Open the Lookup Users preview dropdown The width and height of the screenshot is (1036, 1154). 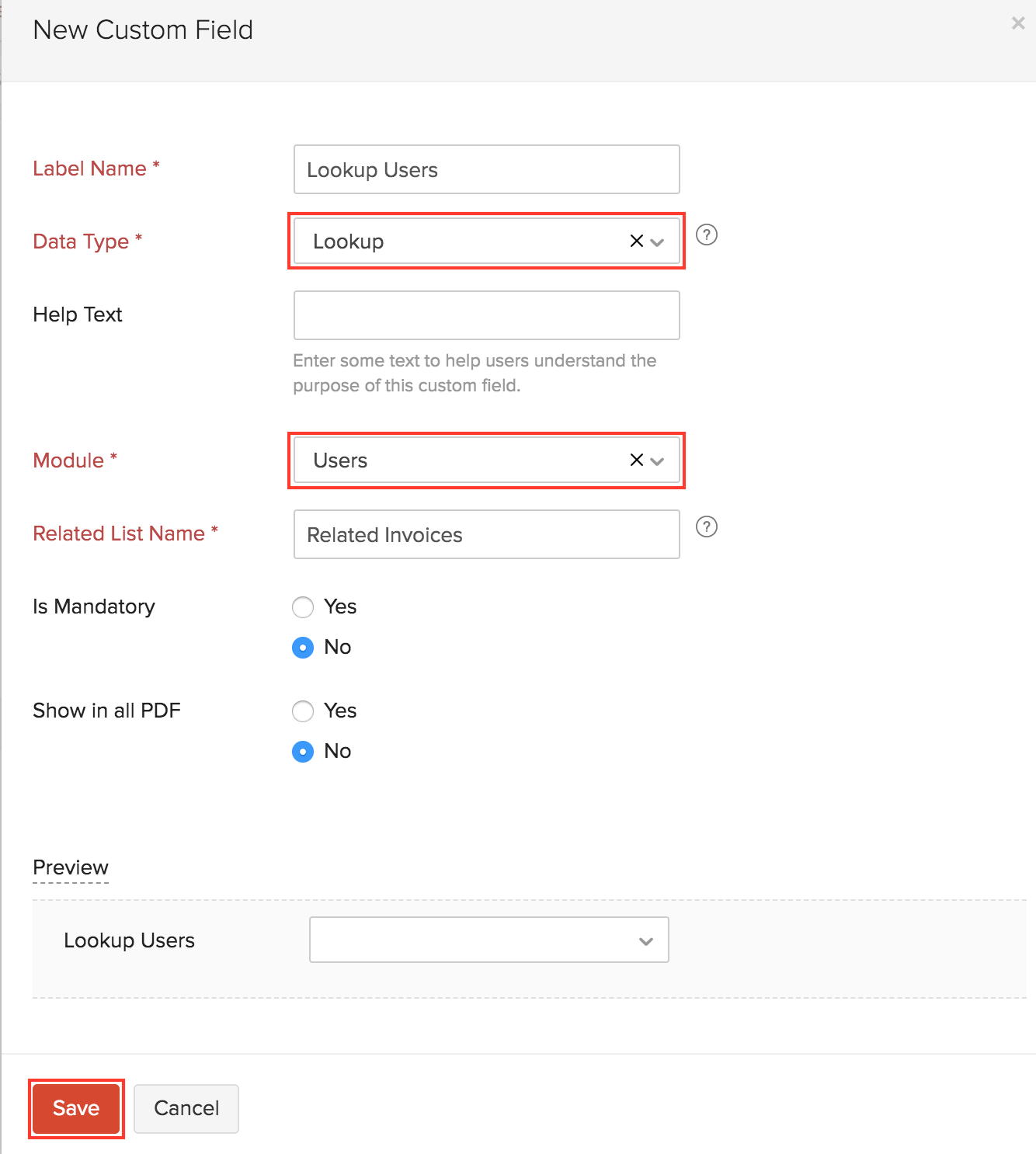coord(489,940)
